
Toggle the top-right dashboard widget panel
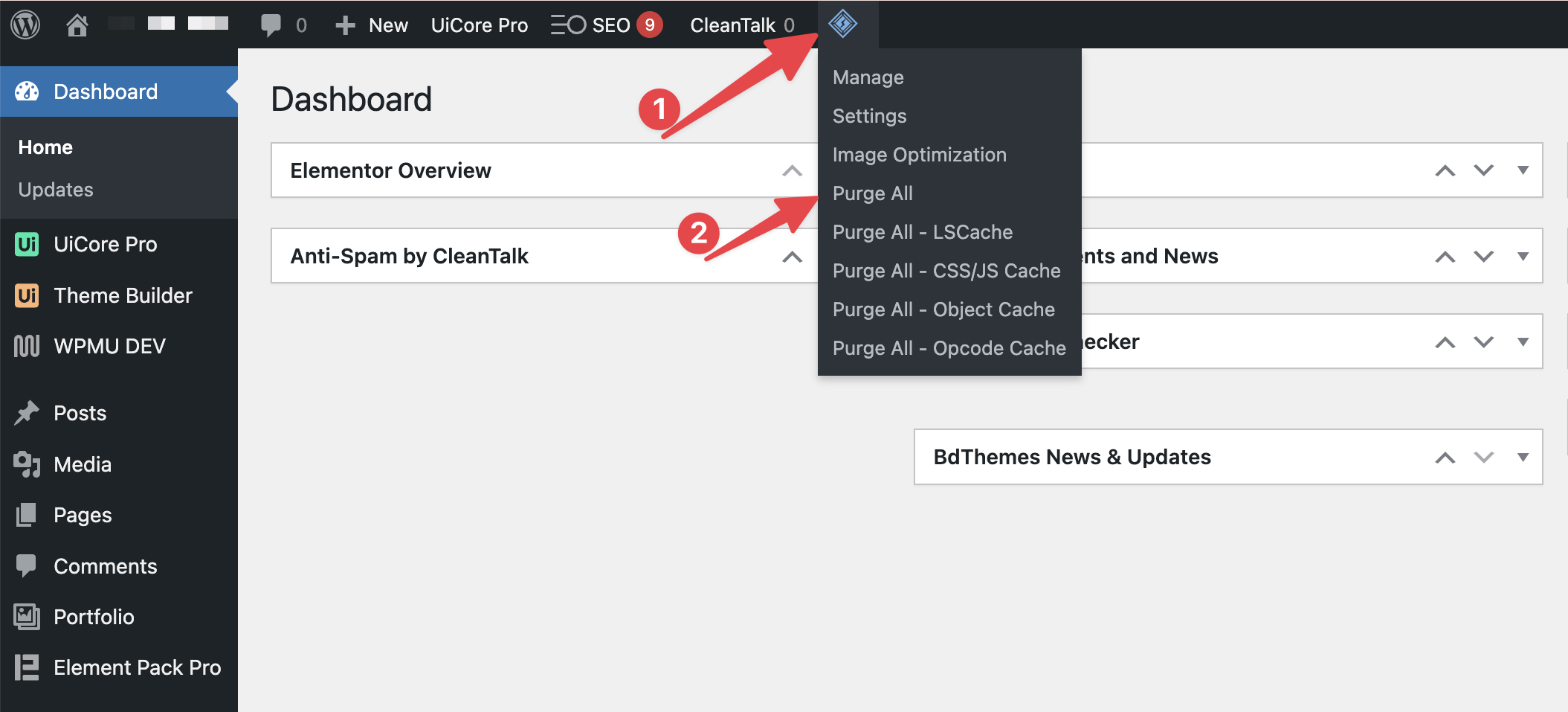pos(1523,170)
